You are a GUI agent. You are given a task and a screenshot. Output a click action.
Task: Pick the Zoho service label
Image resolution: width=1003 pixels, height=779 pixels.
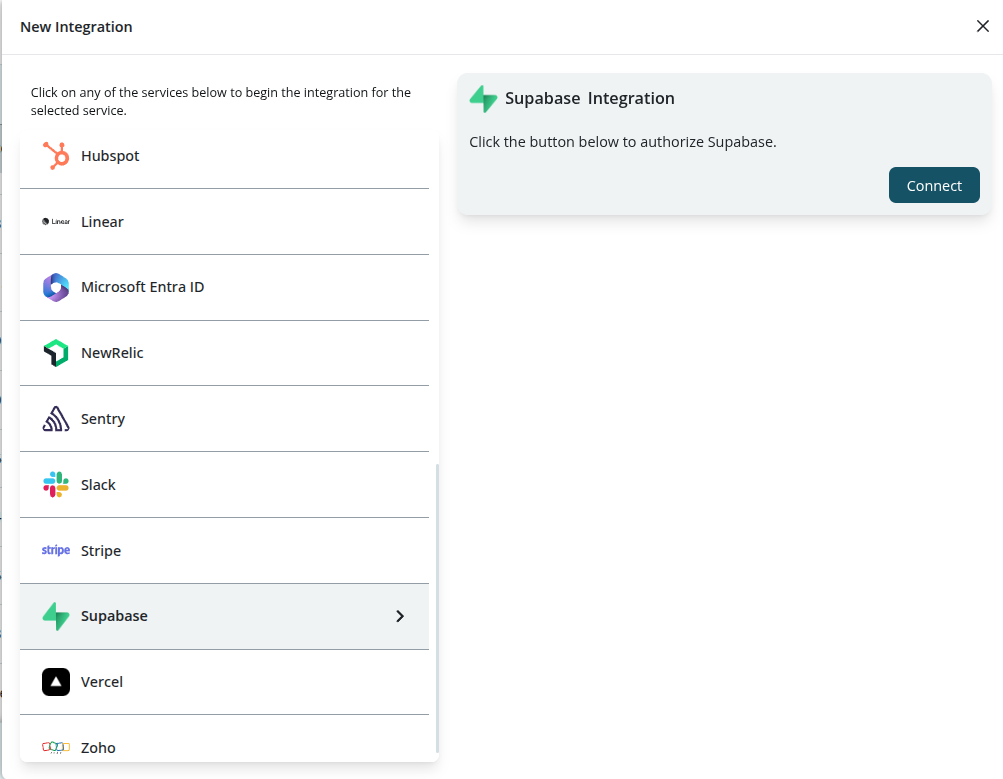pyautogui.click(x=98, y=748)
